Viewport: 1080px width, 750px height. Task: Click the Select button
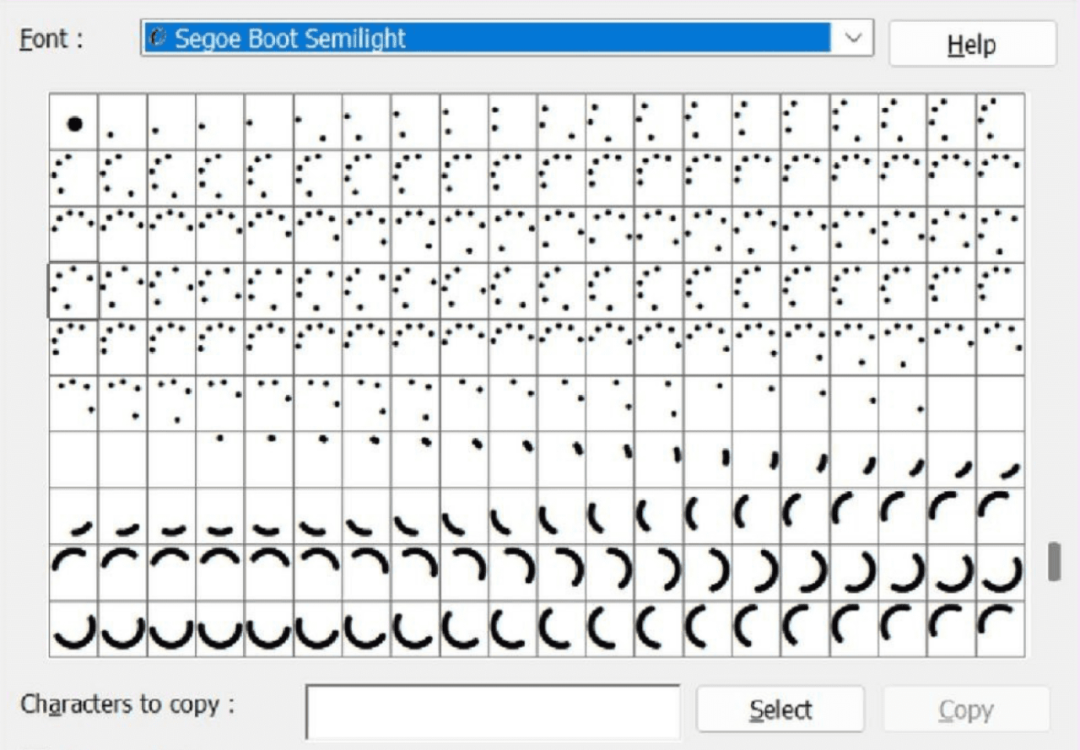(x=780, y=709)
